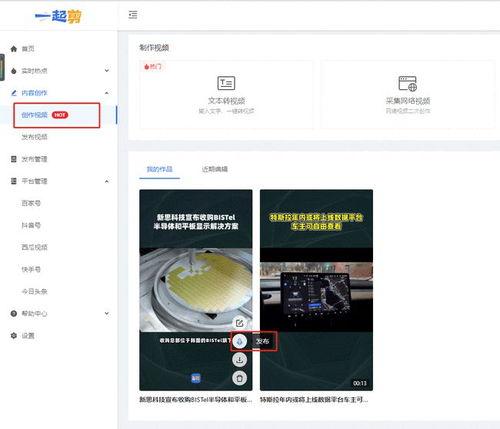
Task: Switch to the 近期编辑 tab
Action: click(215, 169)
